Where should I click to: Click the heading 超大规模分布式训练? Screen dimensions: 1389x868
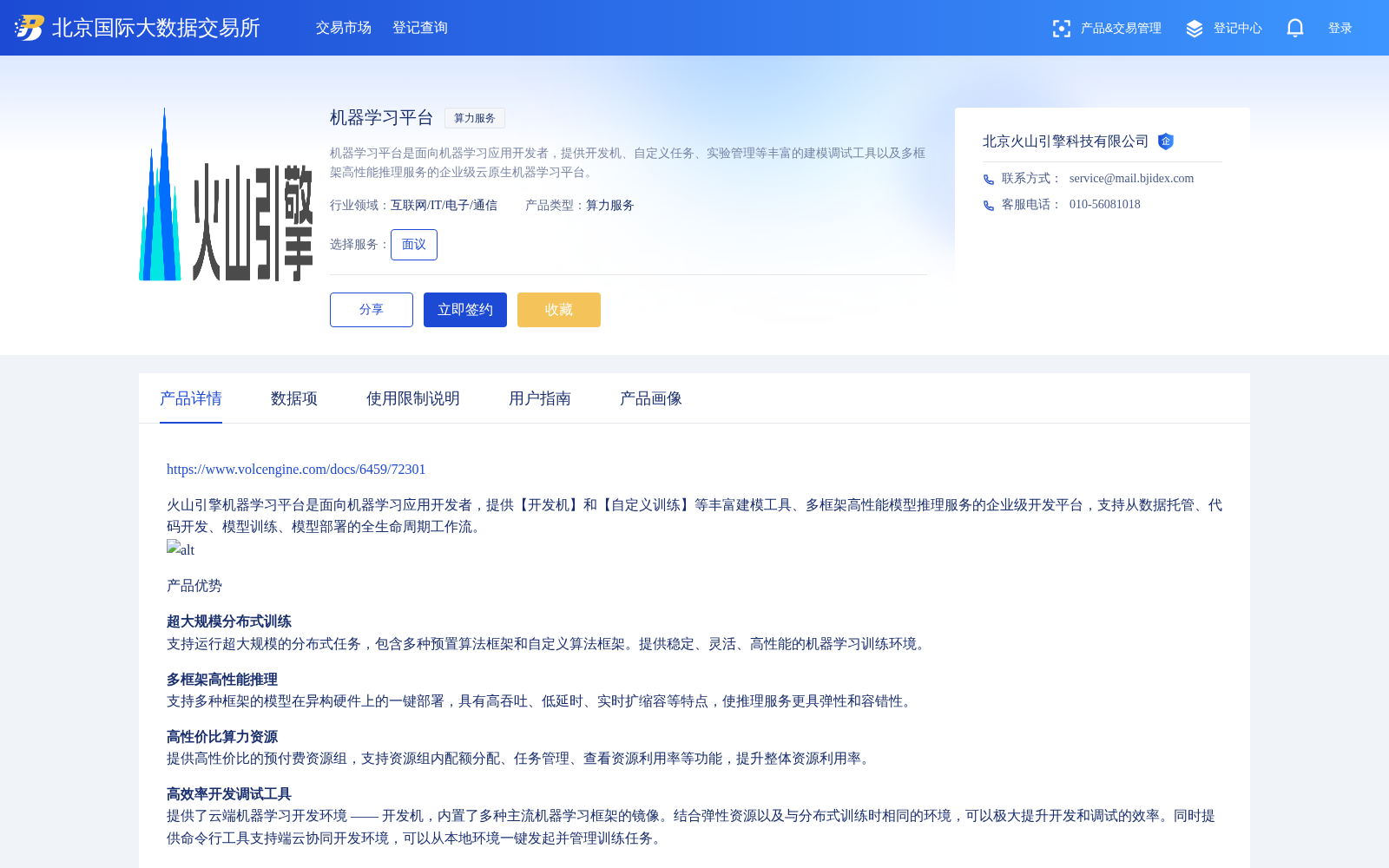[229, 621]
